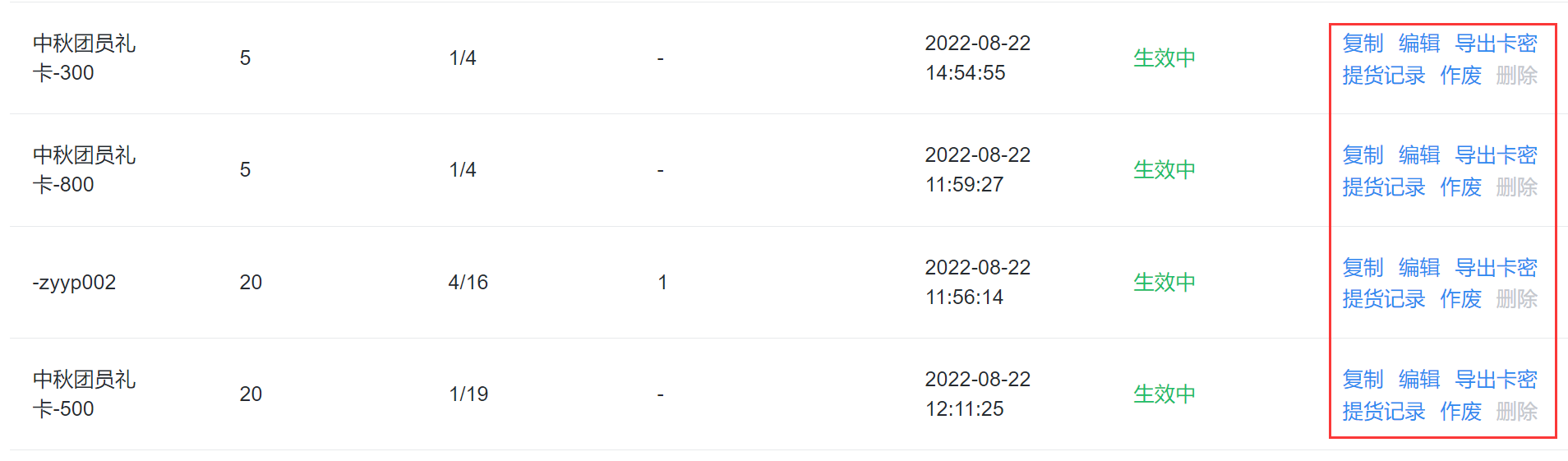View 提货记录 for 中秋团员礼卡-800

click(x=1383, y=187)
